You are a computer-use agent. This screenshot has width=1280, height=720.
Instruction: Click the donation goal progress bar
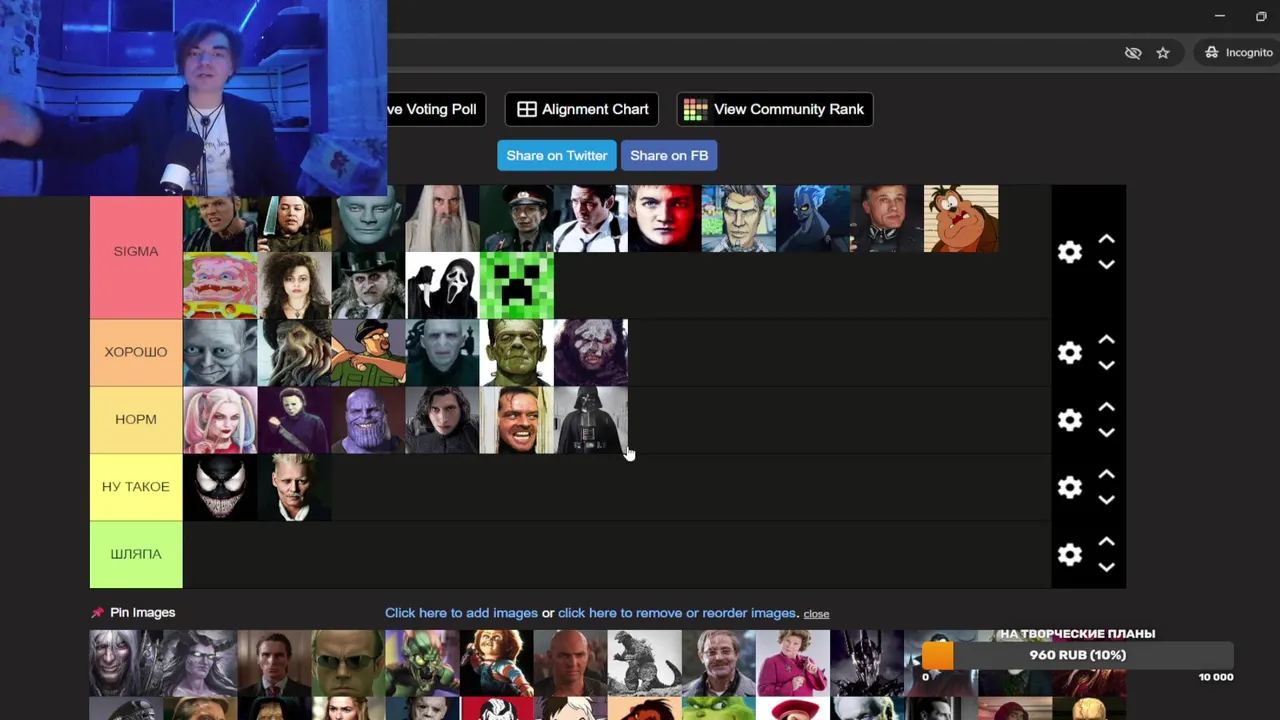(1078, 655)
